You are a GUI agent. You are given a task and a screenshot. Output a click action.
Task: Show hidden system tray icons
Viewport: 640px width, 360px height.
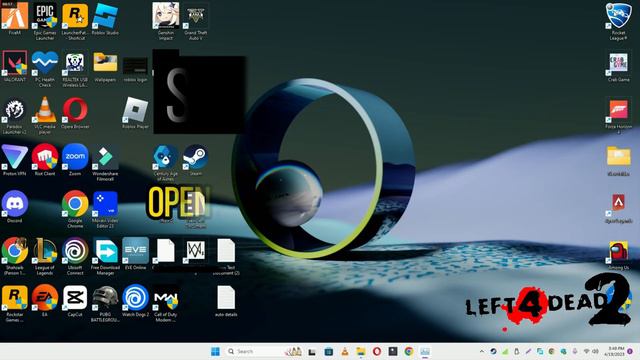coord(482,351)
